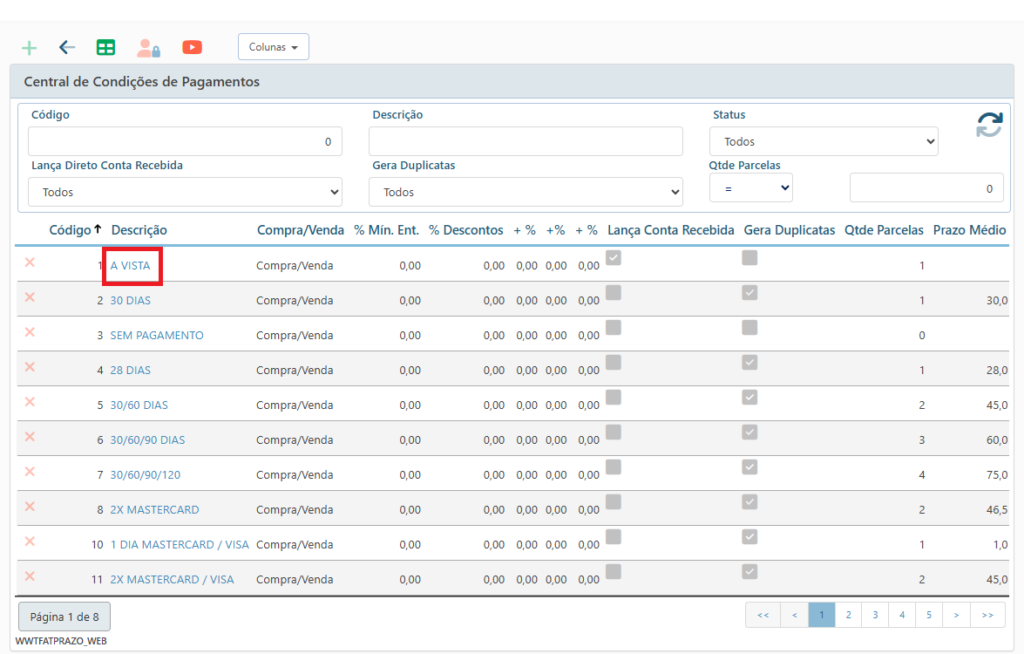Toggle Lança Conta Recebida for SEM PAGAMENTO
This screenshot has height=654, width=1024.
pyautogui.click(x=613, y=327)
